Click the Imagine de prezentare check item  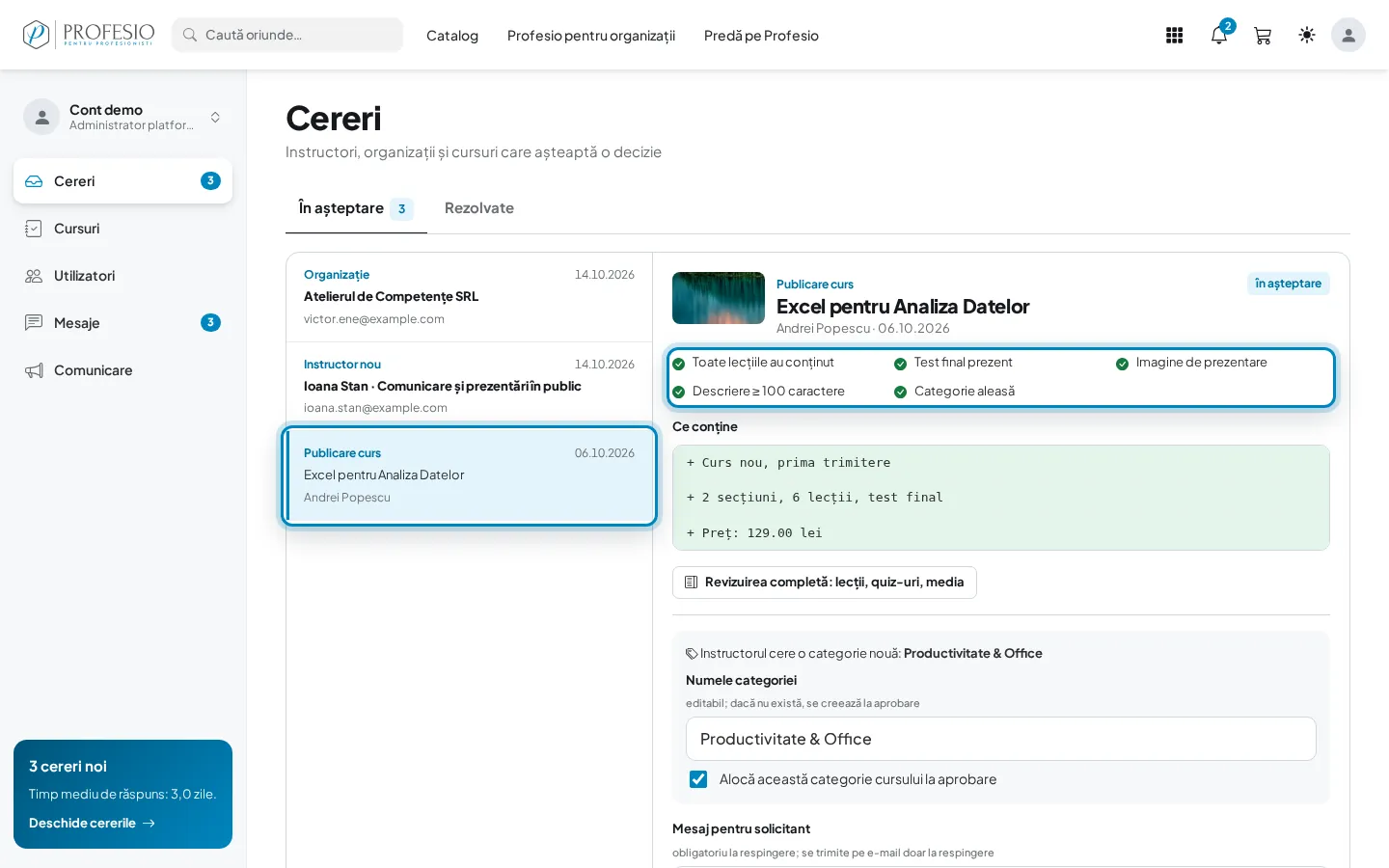pyautogui.click(x=1191, y=363)
